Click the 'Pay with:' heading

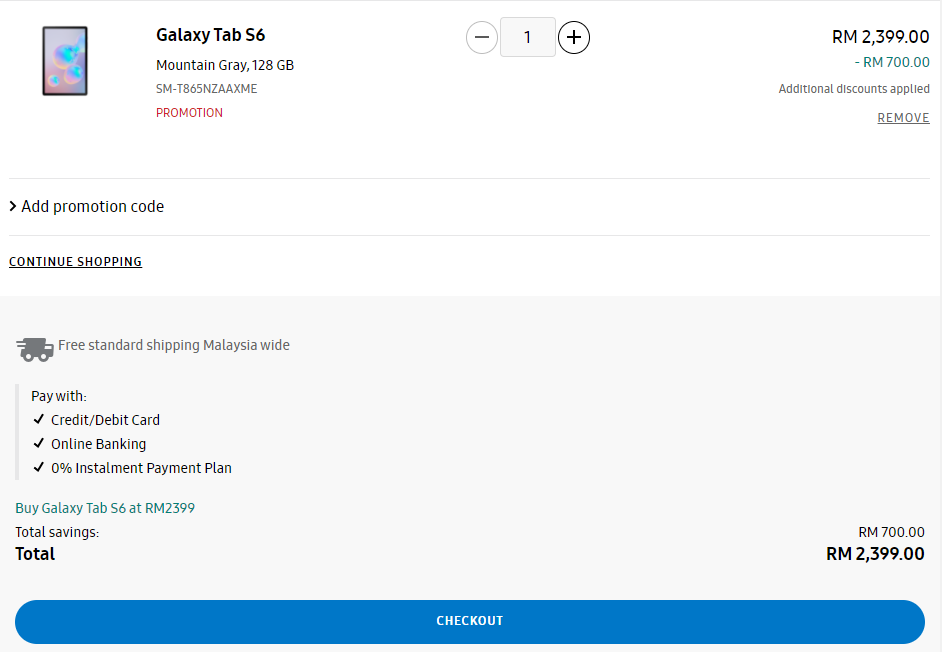(x=59, y=396)
